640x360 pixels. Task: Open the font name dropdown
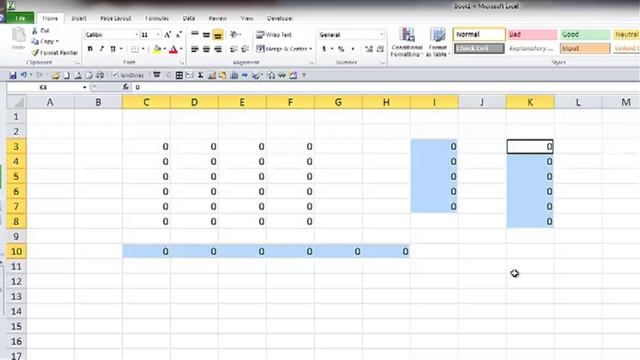tap(136, 35)
